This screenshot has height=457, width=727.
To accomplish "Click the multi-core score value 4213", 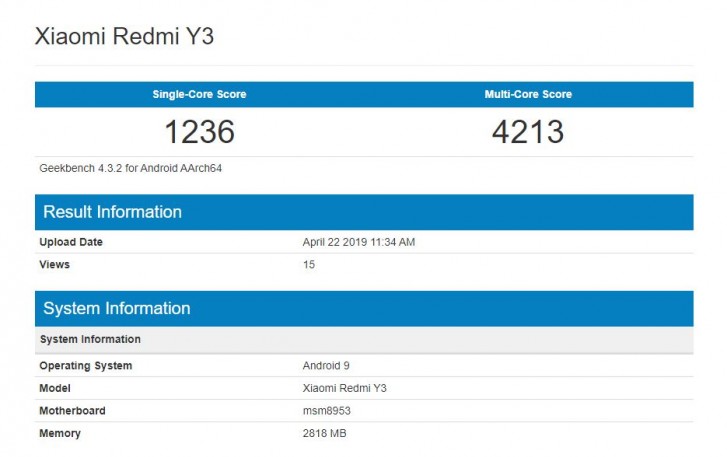I will [528, 132].
